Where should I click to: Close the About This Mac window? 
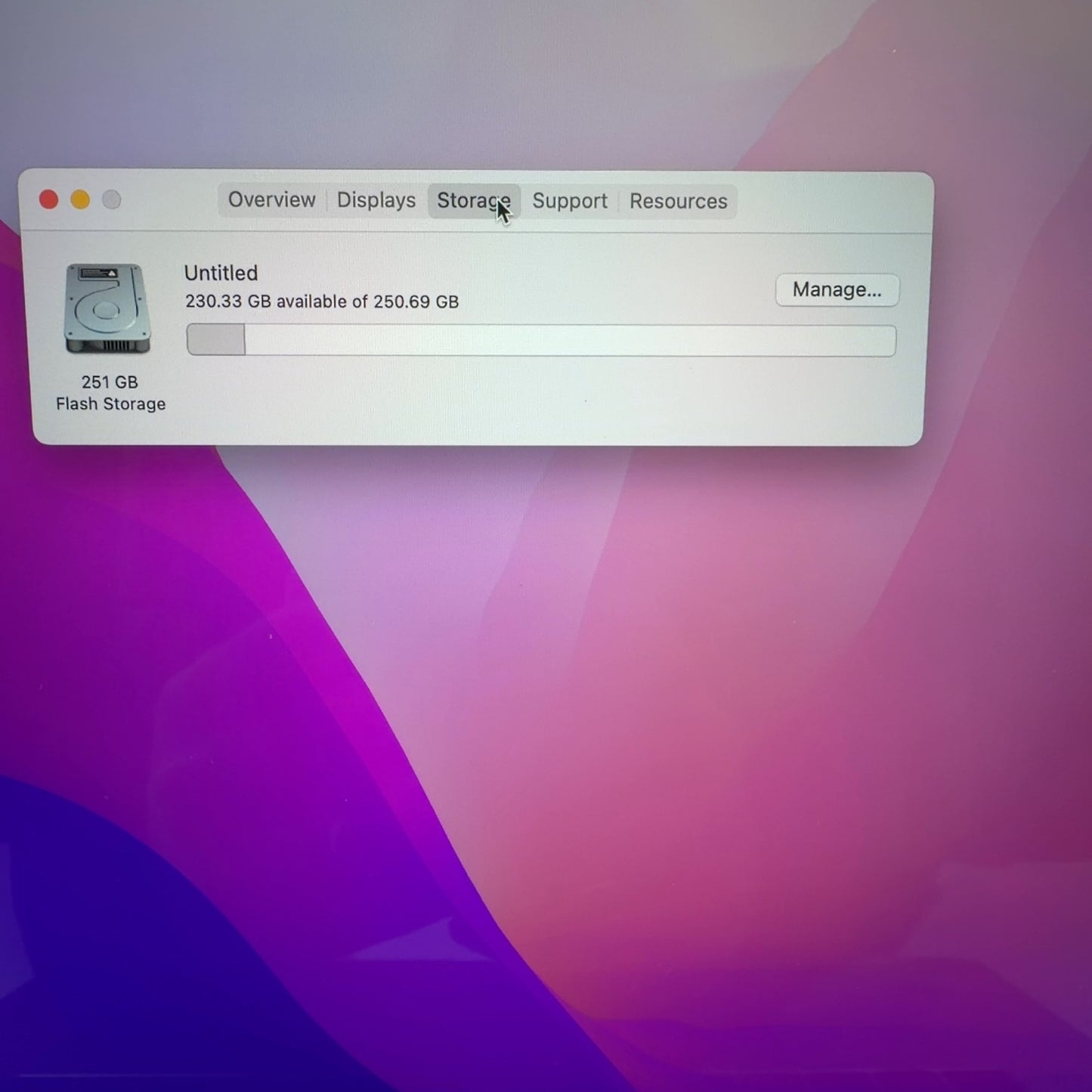(49, 200)
